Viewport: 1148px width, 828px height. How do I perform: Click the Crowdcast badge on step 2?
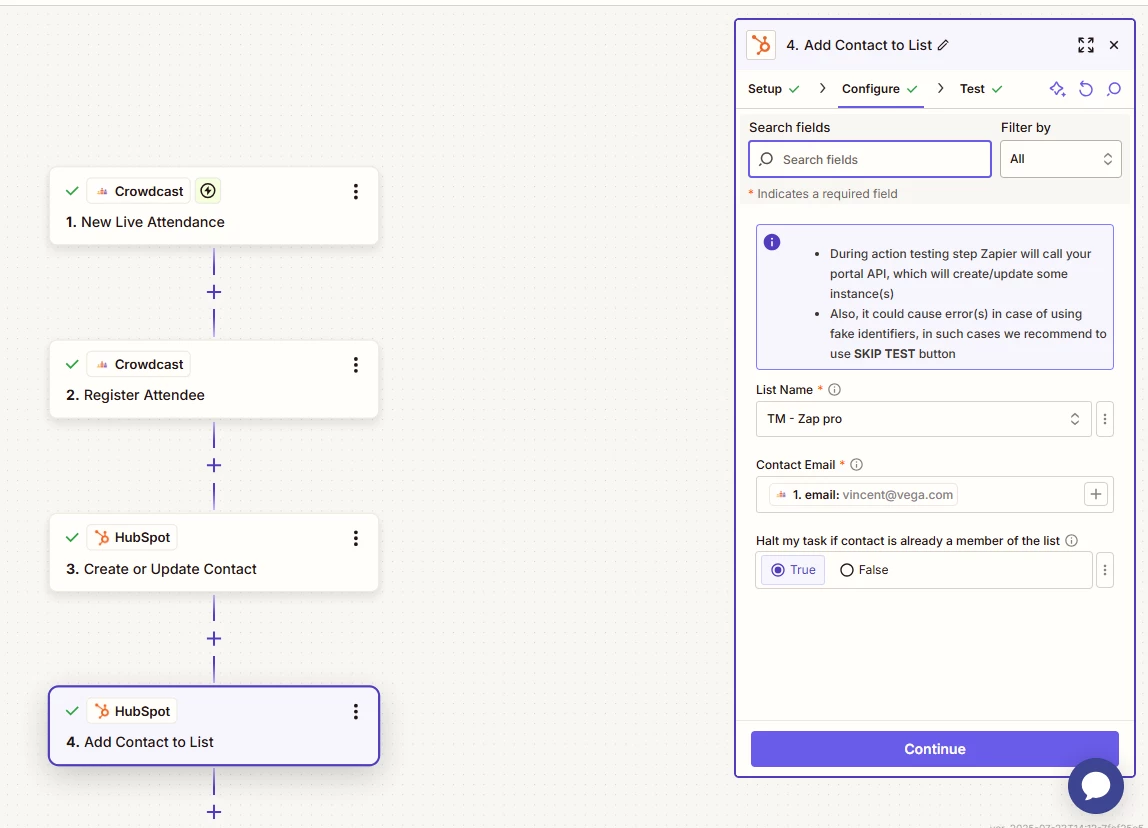(139, 365)
